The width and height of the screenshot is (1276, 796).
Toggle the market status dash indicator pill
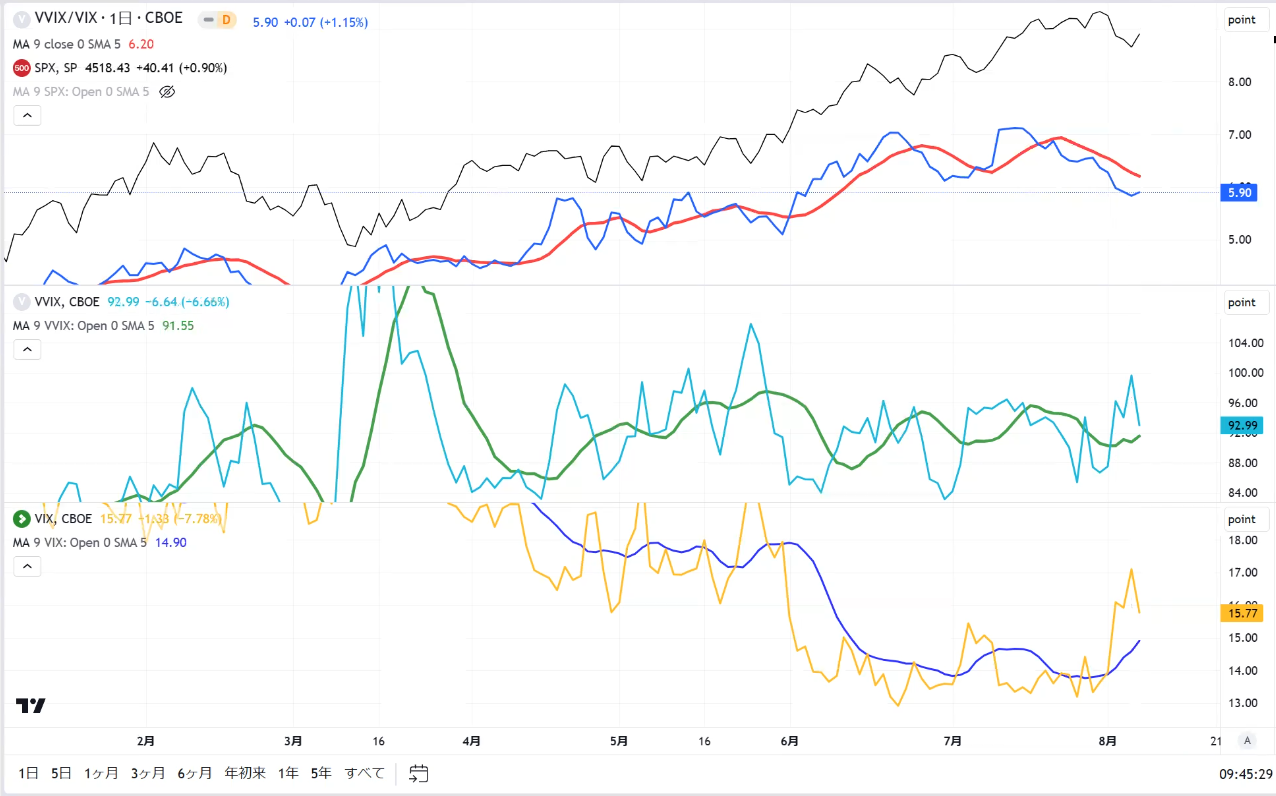pyautogui.click(x=207, y=19)
